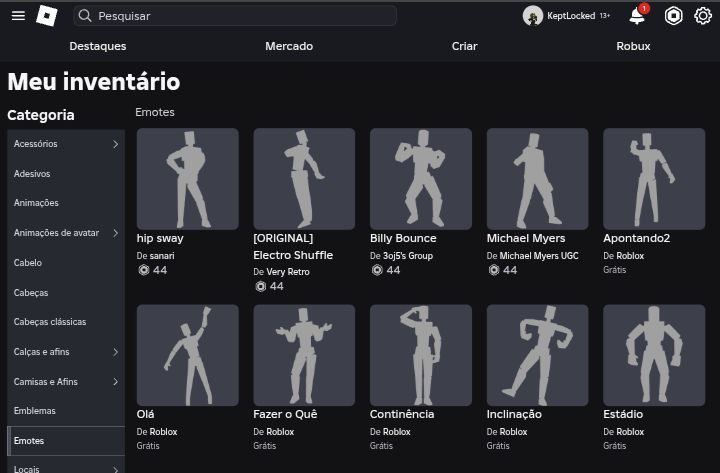Switch to the Criar tab
The image size is (720, 473).
click(x=464, y=46)
